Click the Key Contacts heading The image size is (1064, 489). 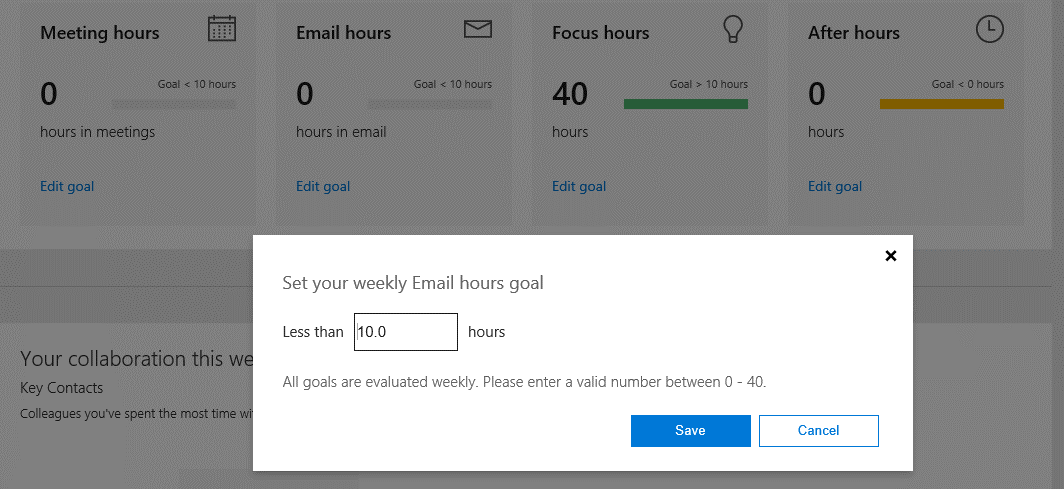tap(62, 388)
